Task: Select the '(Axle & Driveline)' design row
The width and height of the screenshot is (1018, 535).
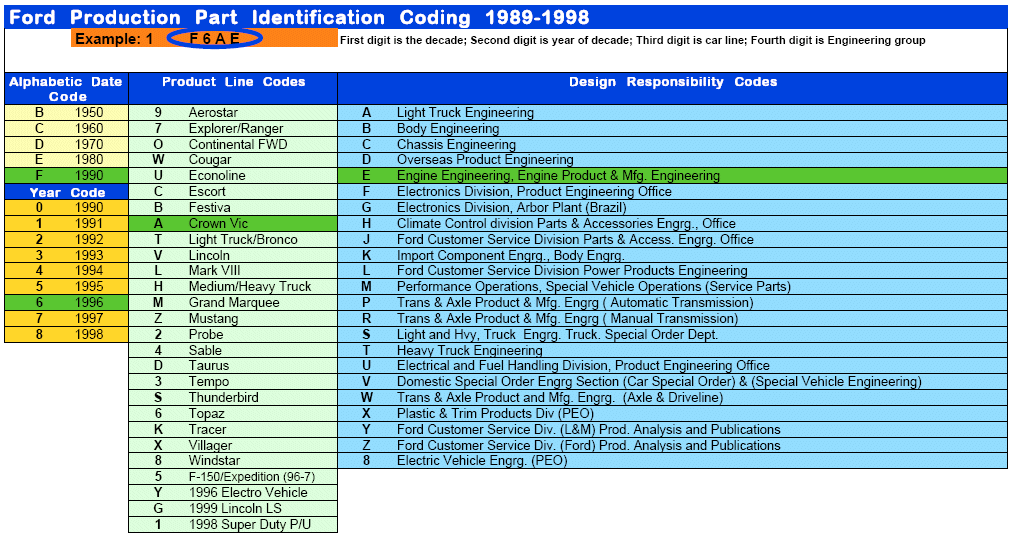Action: point(673,397)
